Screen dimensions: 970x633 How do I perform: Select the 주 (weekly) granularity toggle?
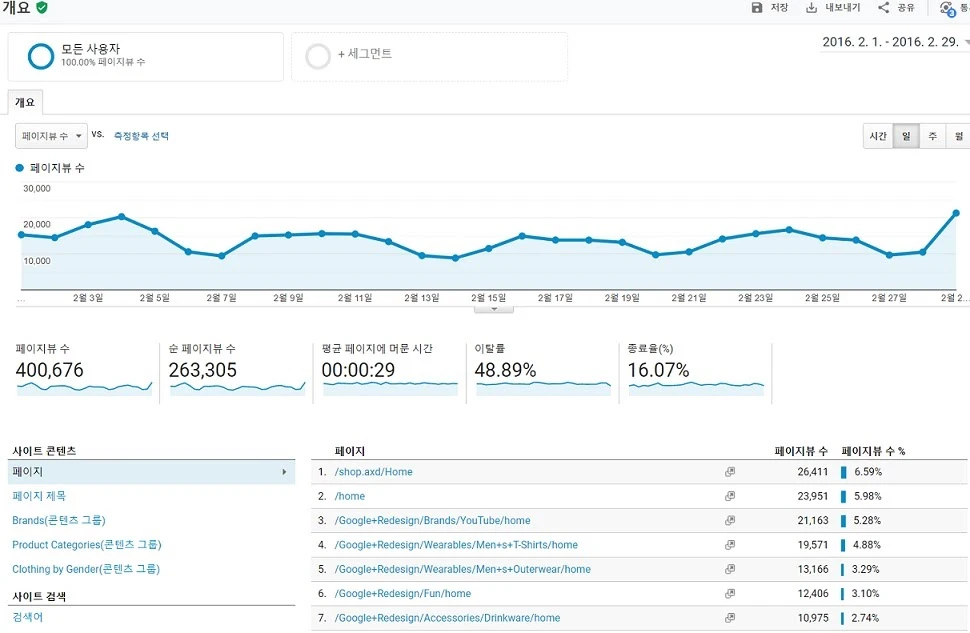point(932,136)
